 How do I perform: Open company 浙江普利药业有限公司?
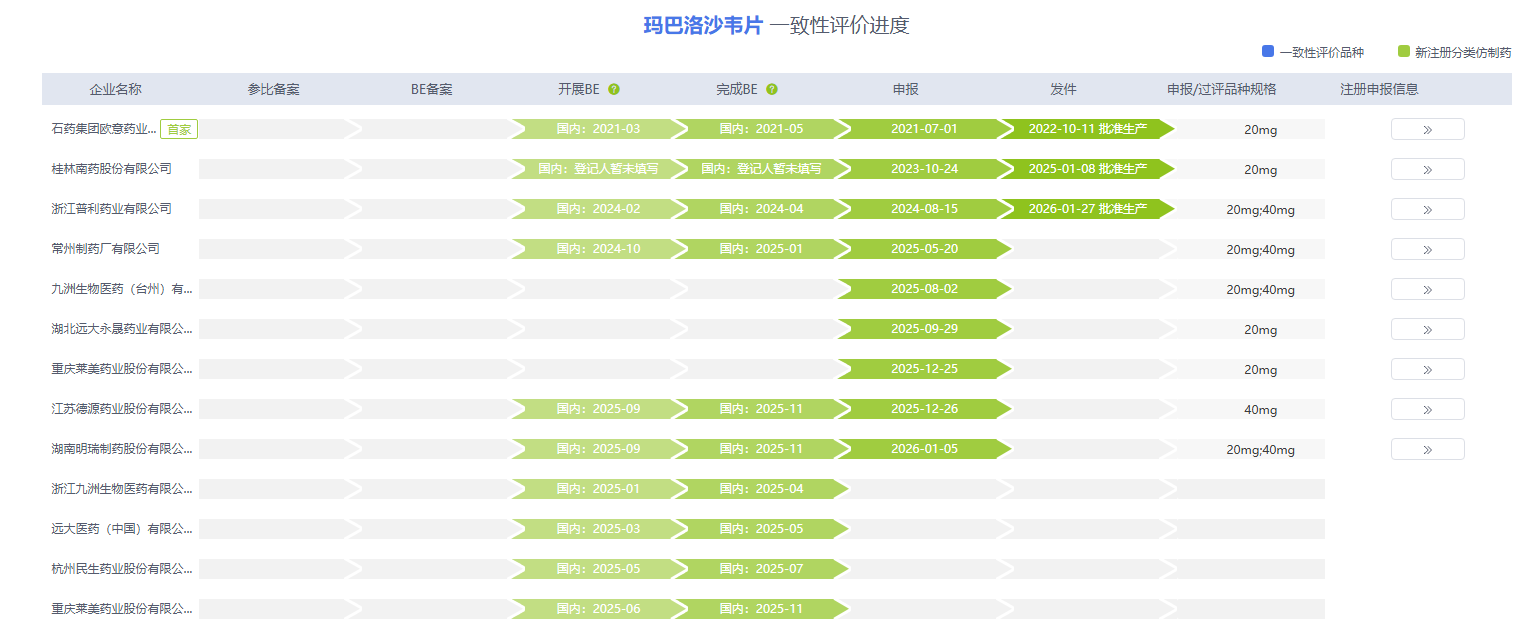(x=112, y=209)
